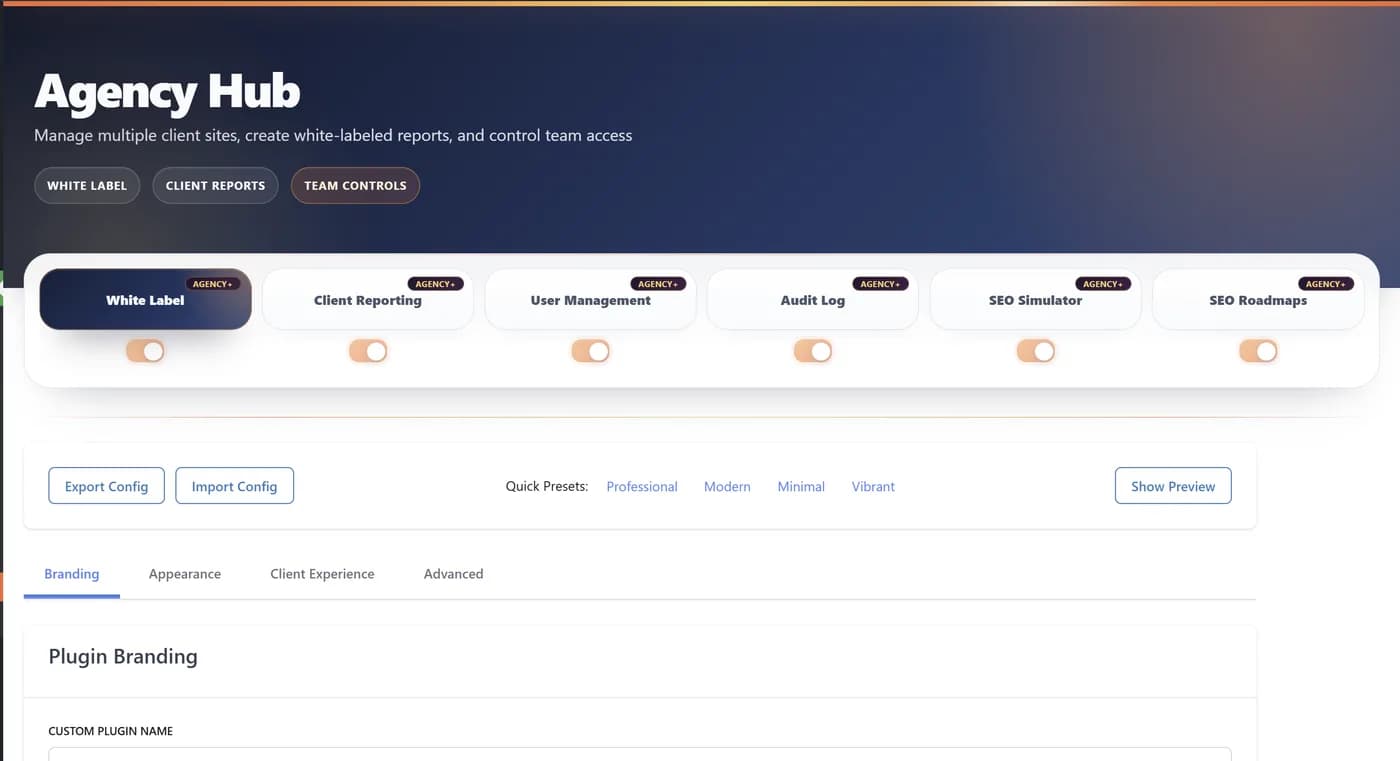
Task: Click the Show Preview button
Action: (x=1173, y=486)
